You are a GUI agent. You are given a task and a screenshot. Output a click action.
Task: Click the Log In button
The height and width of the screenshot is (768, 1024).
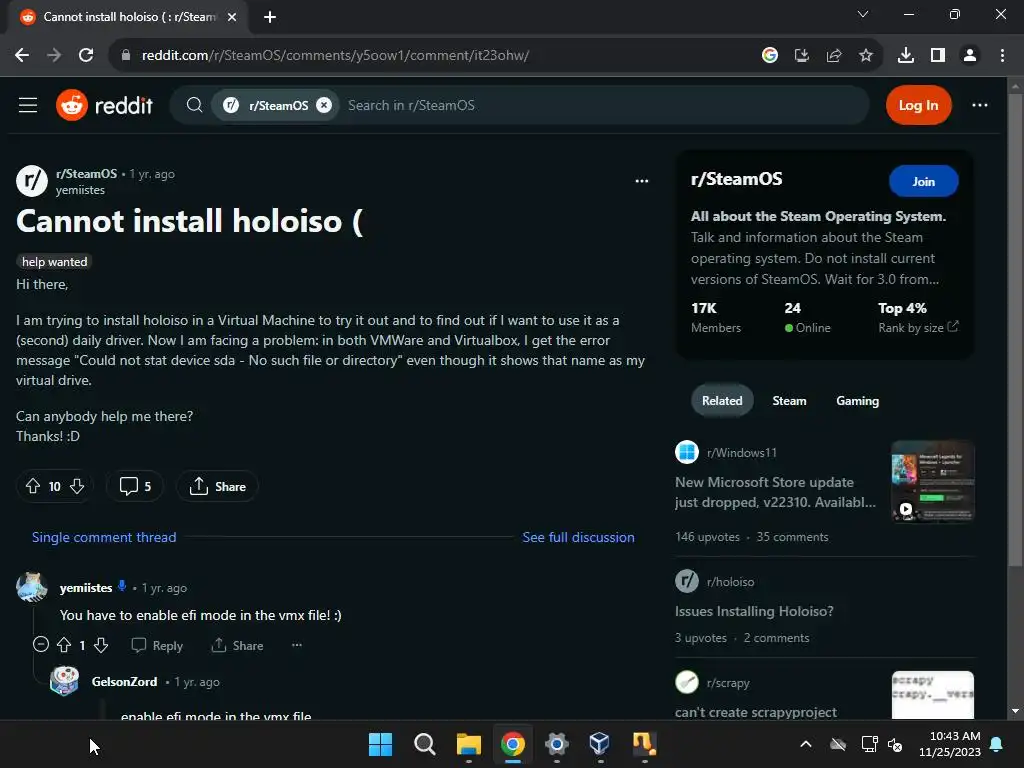(x=918, y=105)
